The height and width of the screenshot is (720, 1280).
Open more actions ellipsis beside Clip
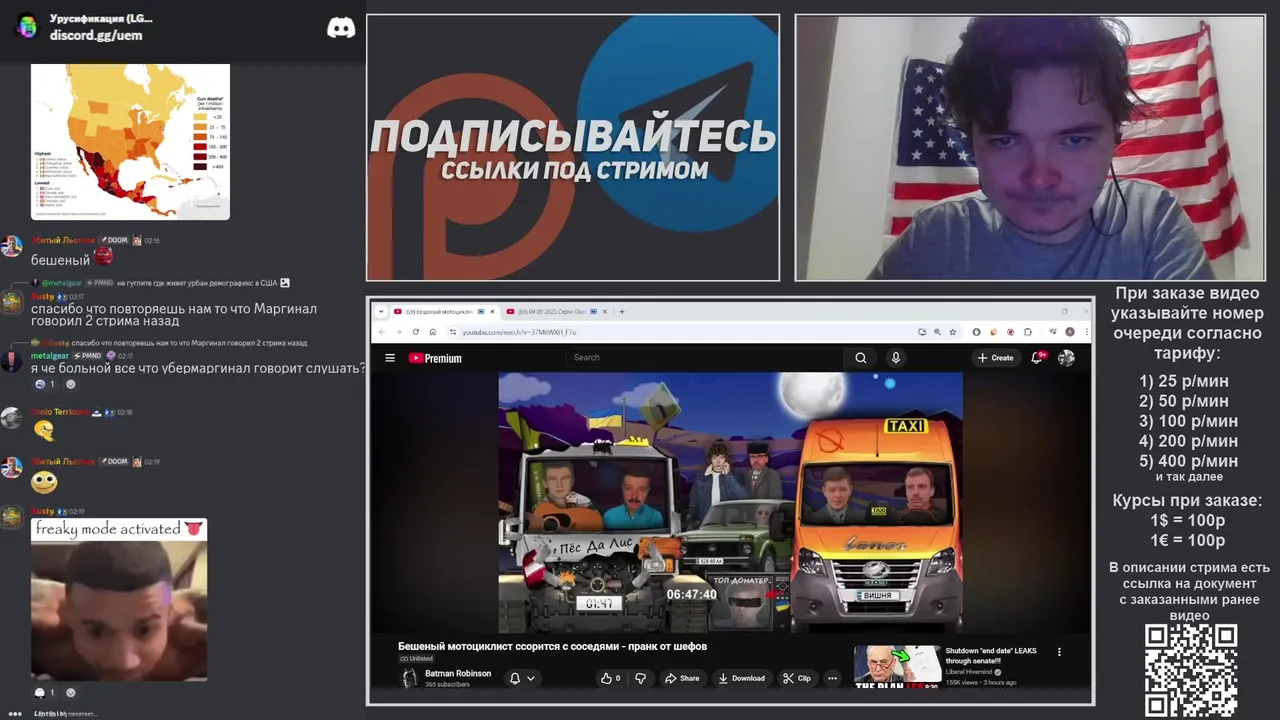[832, 678]
